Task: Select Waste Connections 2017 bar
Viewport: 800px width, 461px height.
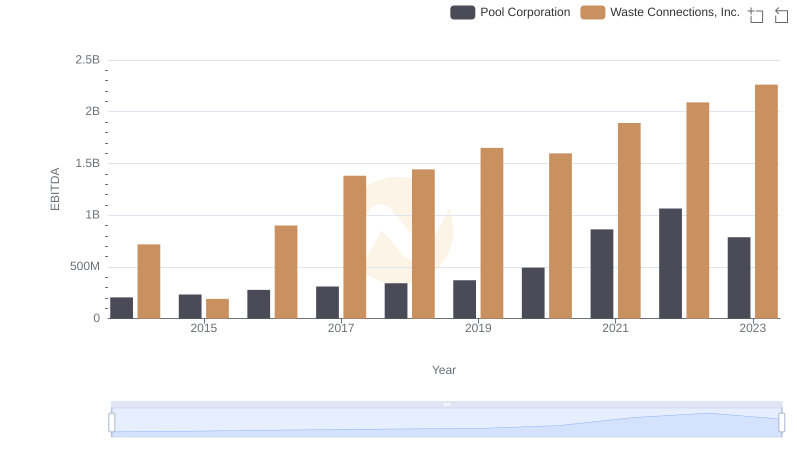Action: pyautogui.click(x=355, y=247)
